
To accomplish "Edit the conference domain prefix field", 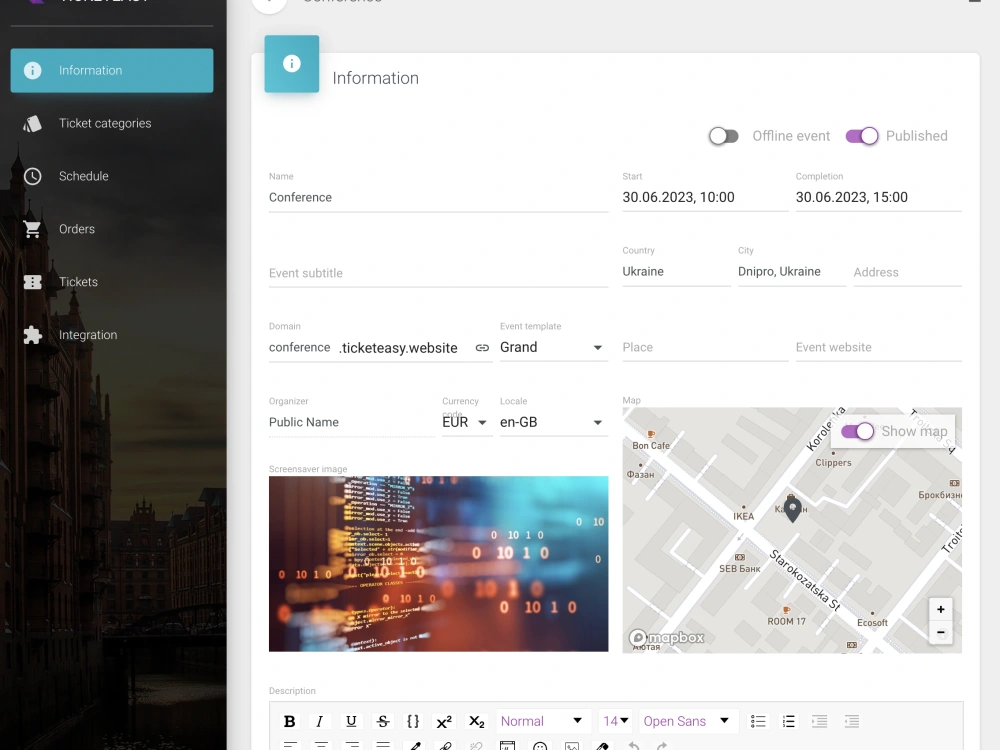I will point(300,348).
